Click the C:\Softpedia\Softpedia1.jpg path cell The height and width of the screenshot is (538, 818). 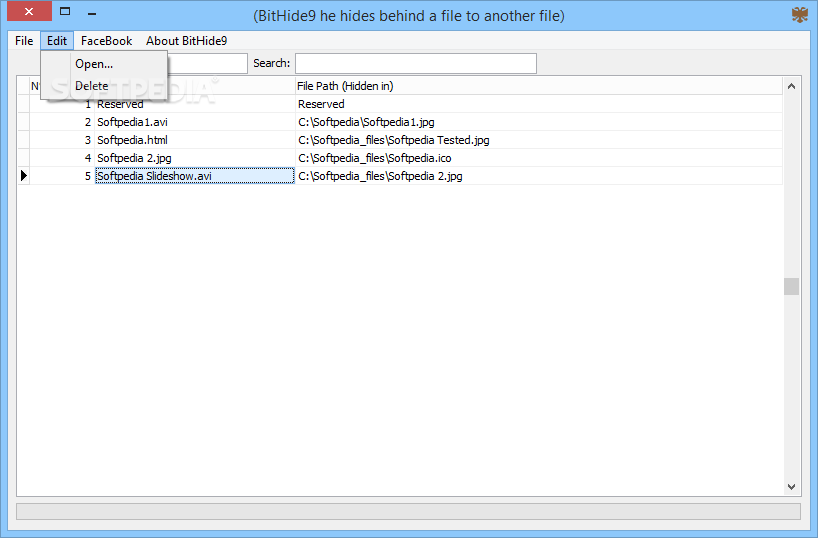[x=538, y=122]
